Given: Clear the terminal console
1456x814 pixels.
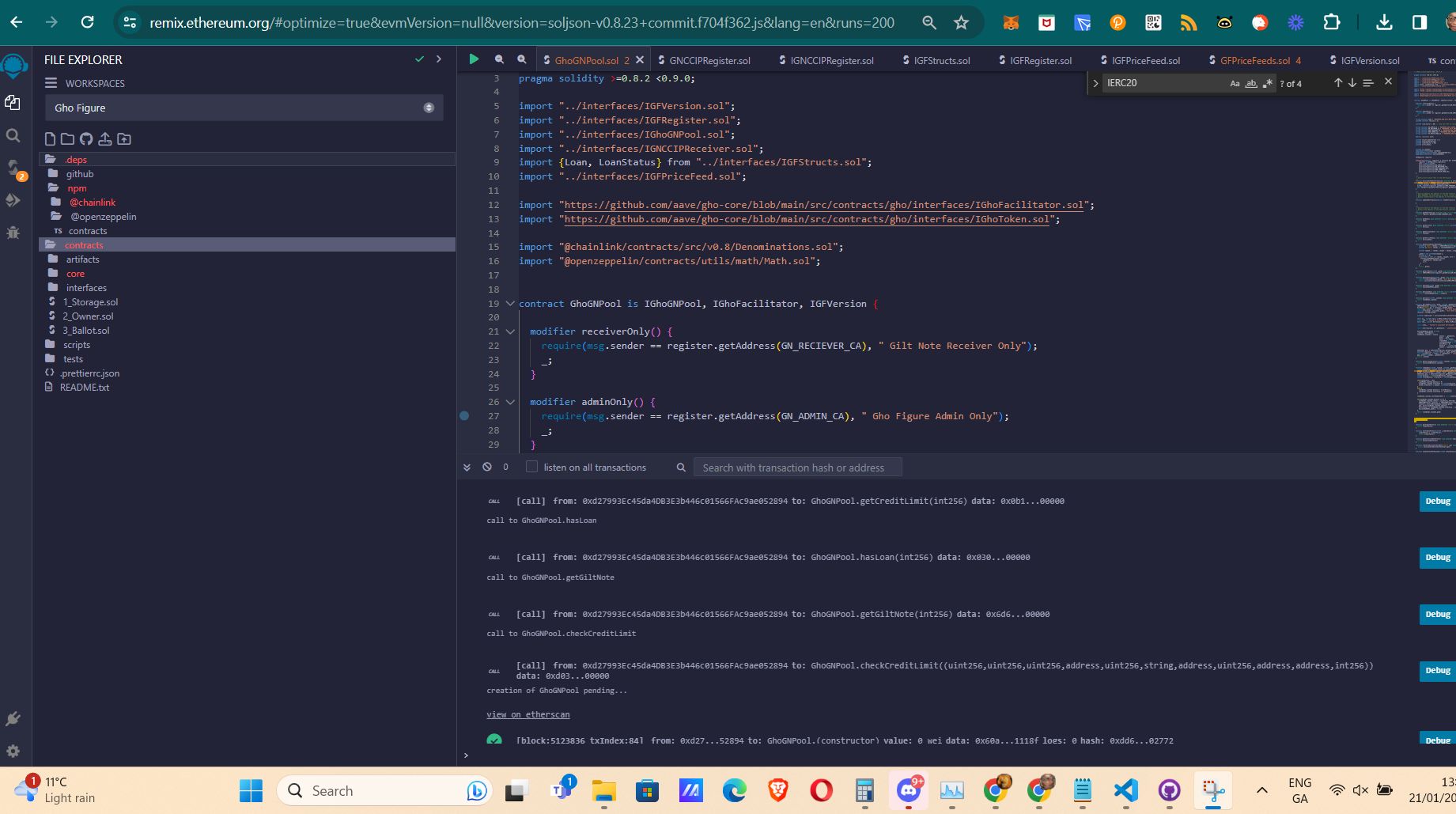Looking at the screenshot, I should pyautogui.click(x=487, y=468).
